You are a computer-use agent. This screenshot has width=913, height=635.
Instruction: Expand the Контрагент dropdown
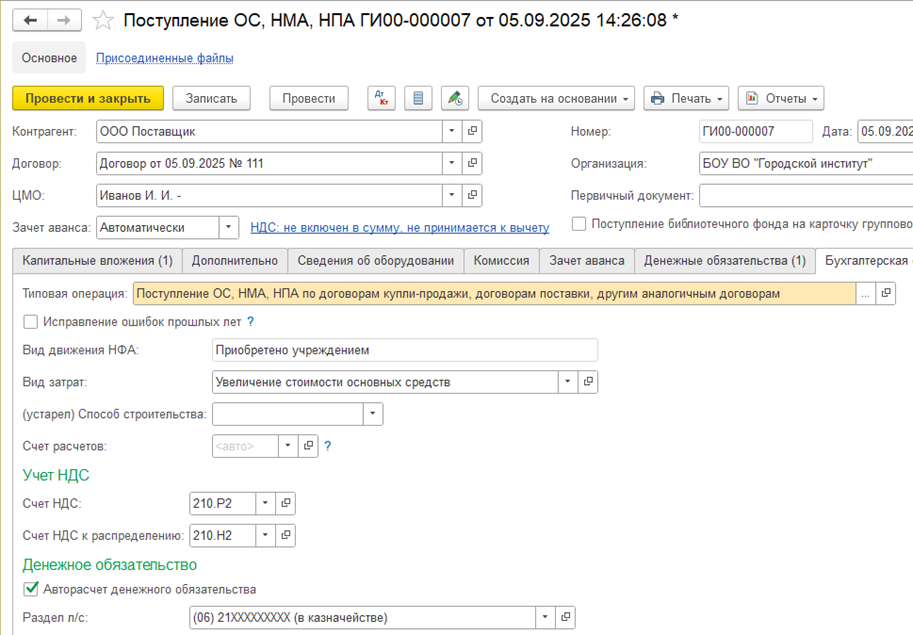pyautogui.click(x=452, y=131)
